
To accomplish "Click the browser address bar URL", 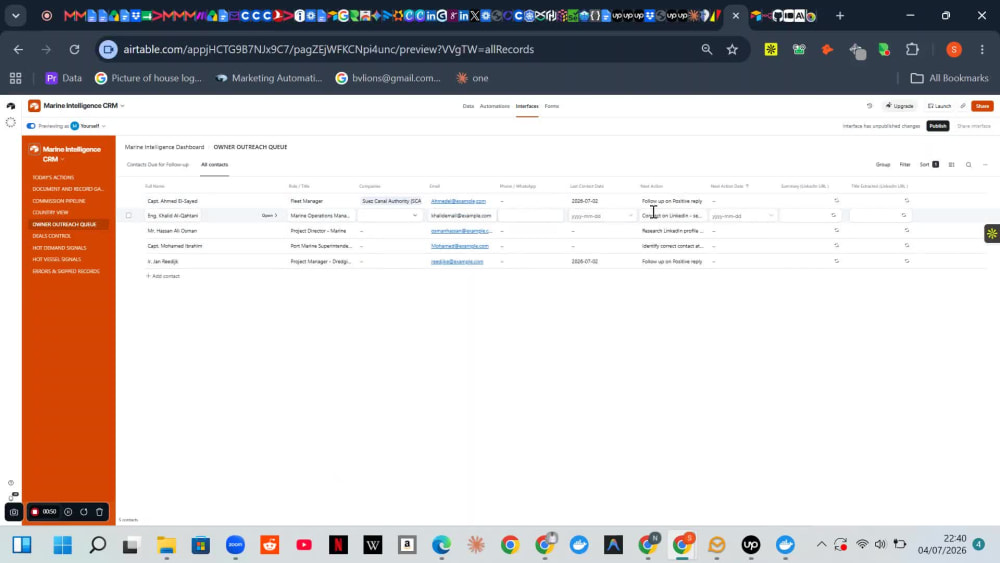I will click(x=328, y=49).
